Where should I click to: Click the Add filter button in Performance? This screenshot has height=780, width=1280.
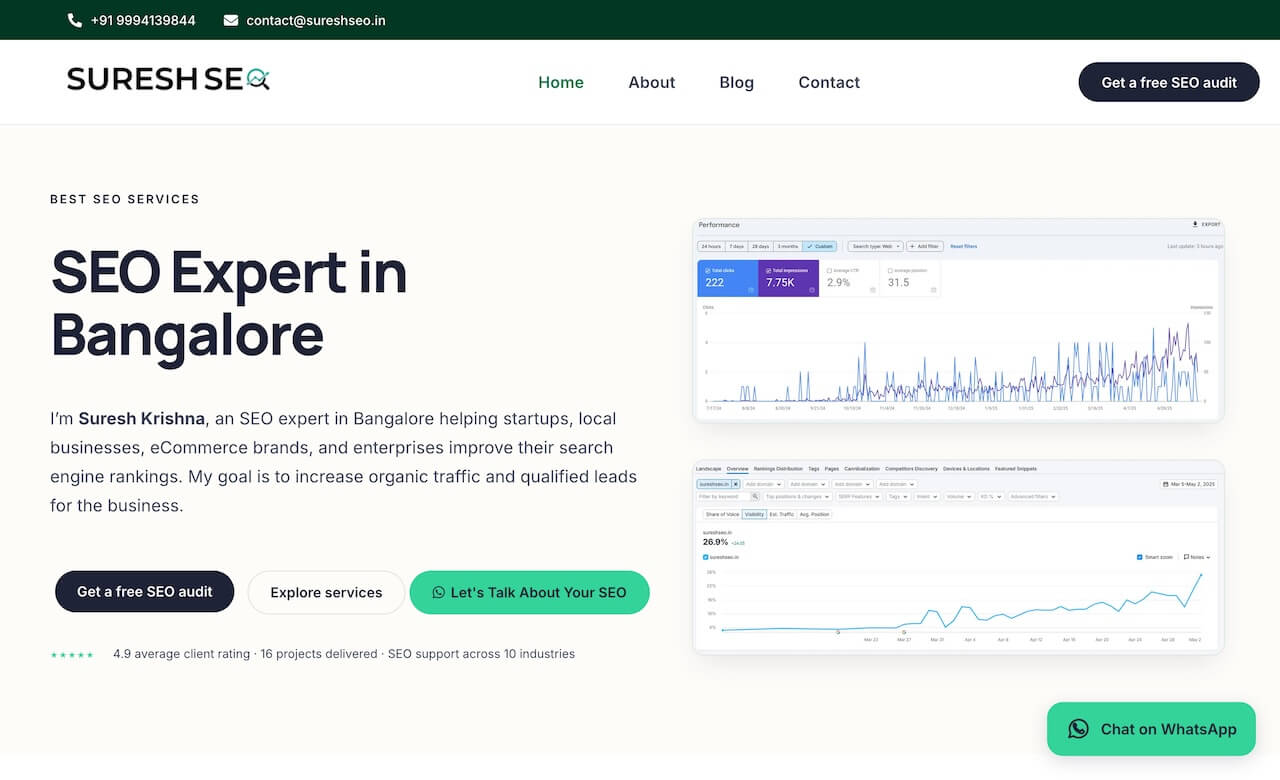(x=925, y=246)
